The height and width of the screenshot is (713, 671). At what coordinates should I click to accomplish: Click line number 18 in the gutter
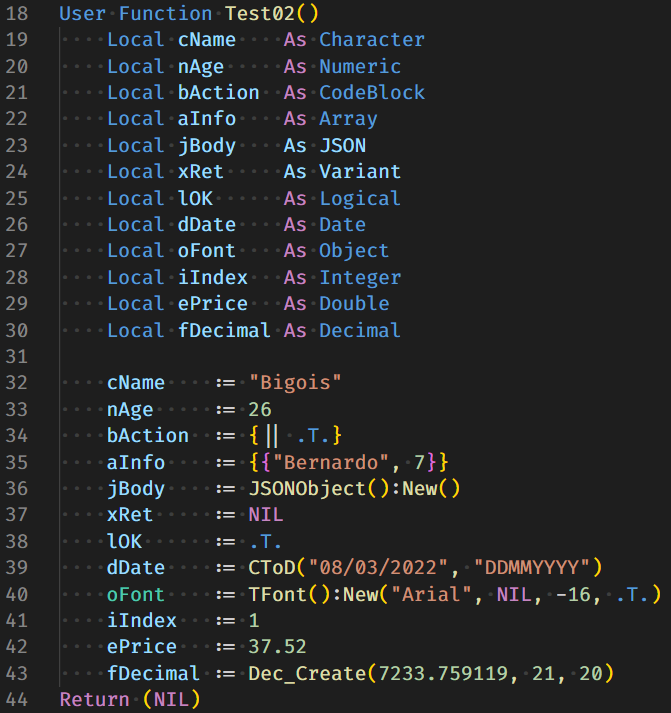(x=17, y=14)
